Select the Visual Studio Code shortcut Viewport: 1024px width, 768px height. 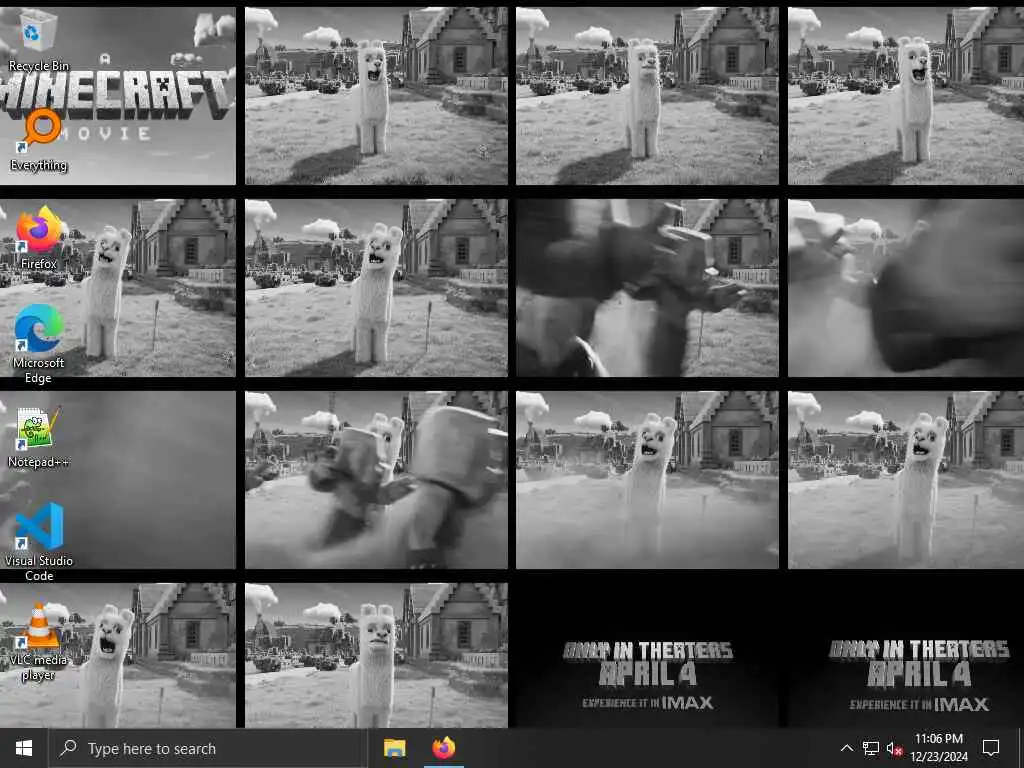pyautogui.click(x=39, y=541)
